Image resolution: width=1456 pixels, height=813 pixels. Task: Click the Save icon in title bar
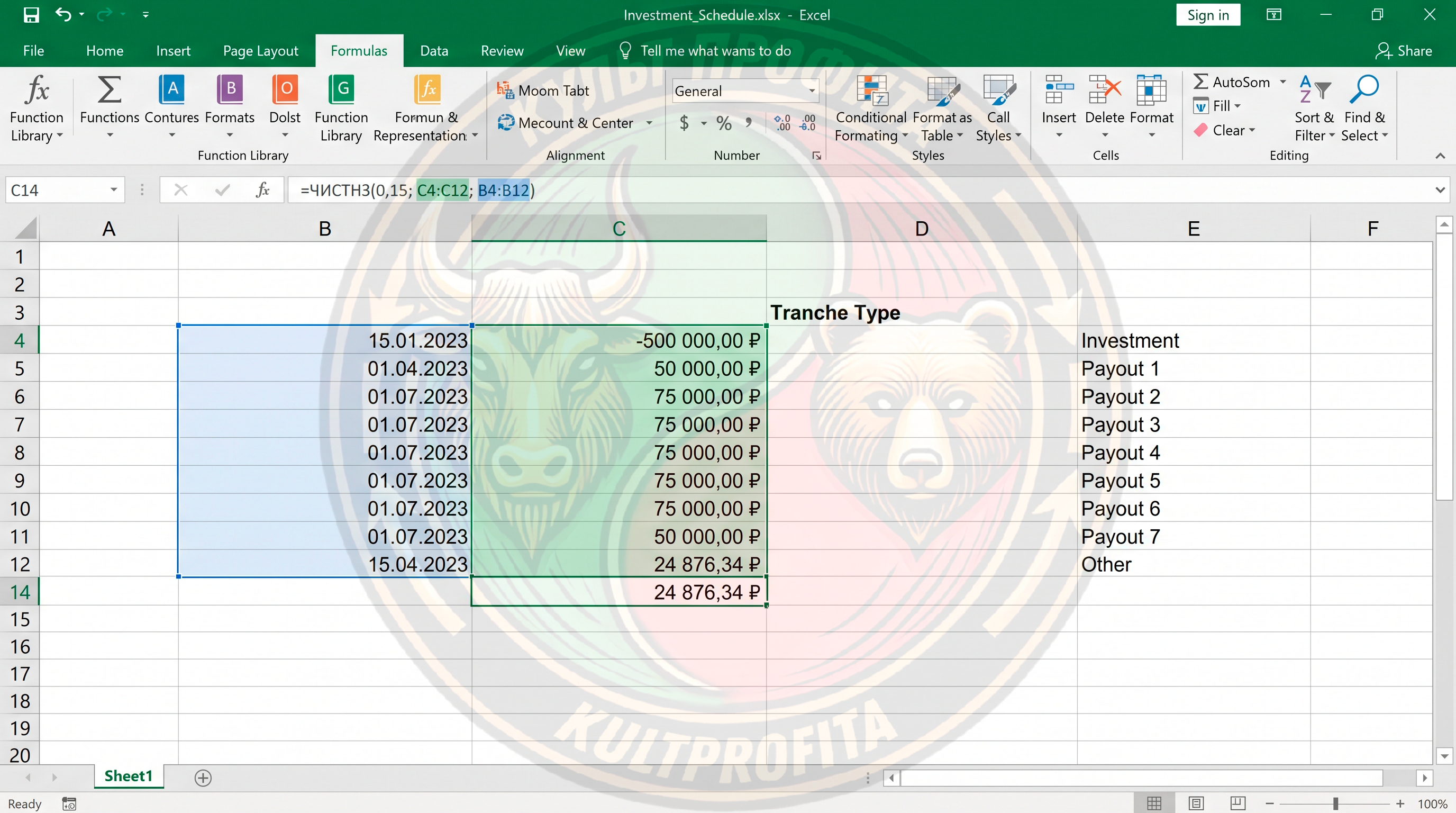(x=31, y=15)
